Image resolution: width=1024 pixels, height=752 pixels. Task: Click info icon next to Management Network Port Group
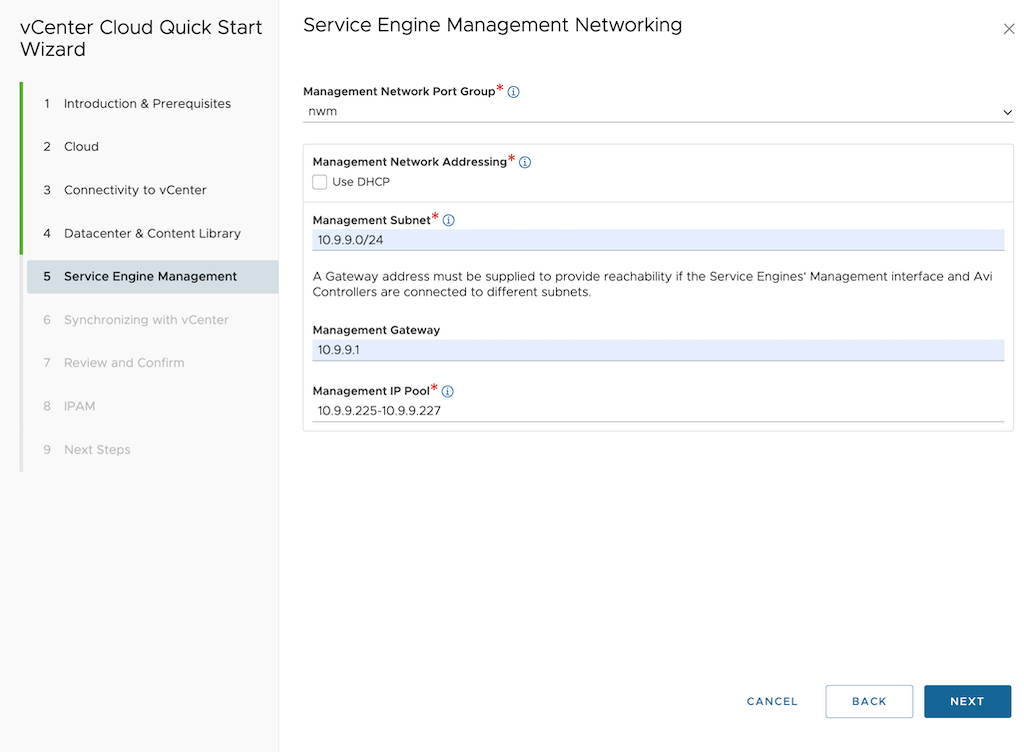click(x=514, y=92)
